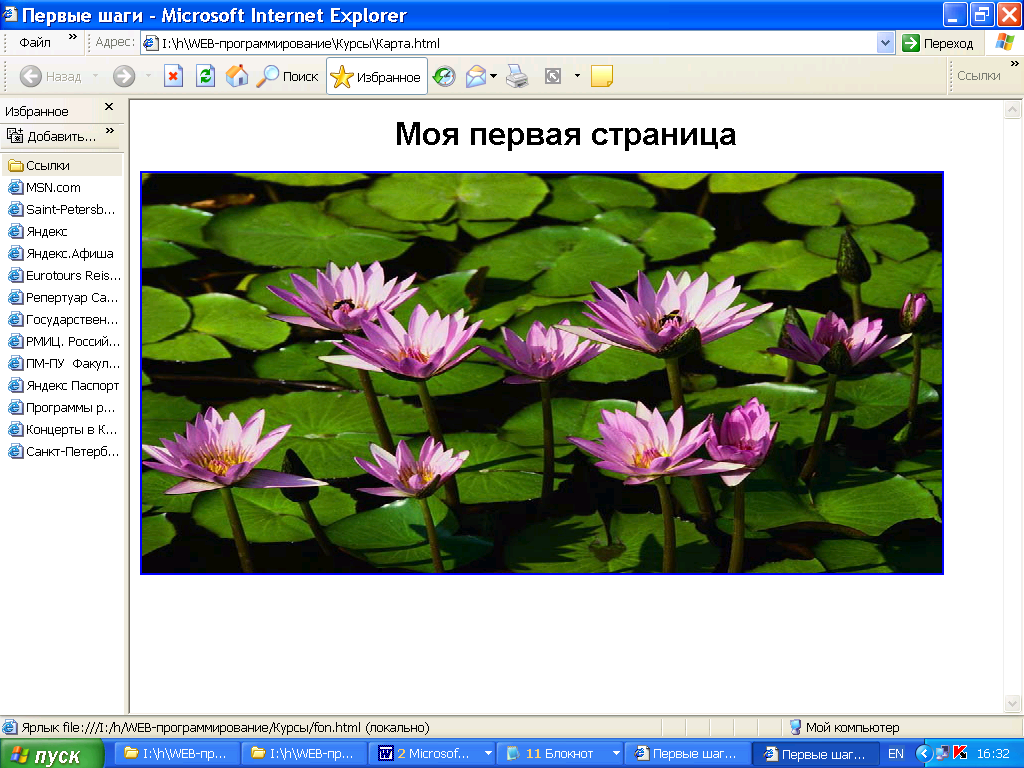Click the Переход go button
Viewport: 1024px width, 768px height.
coord(938,43)
